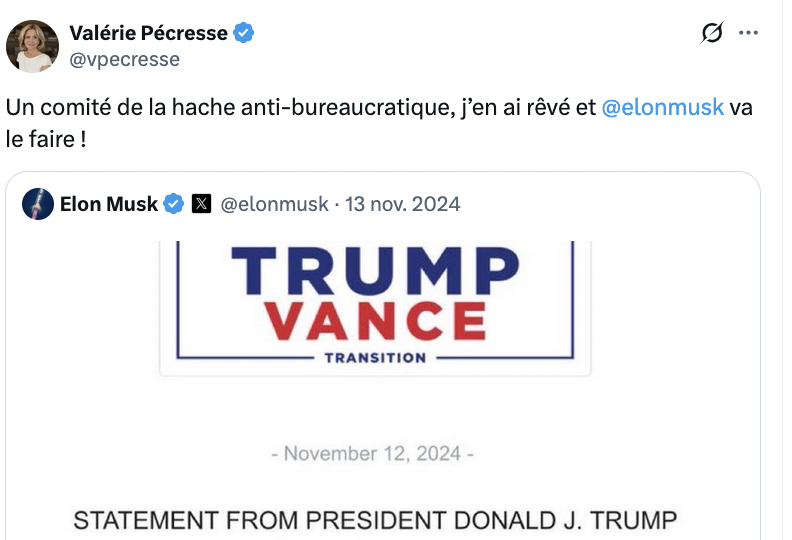
Task: Click the grey @elonmusk handle in the quoted tweet
Action: pyautogui.click(x=274, y=204)
